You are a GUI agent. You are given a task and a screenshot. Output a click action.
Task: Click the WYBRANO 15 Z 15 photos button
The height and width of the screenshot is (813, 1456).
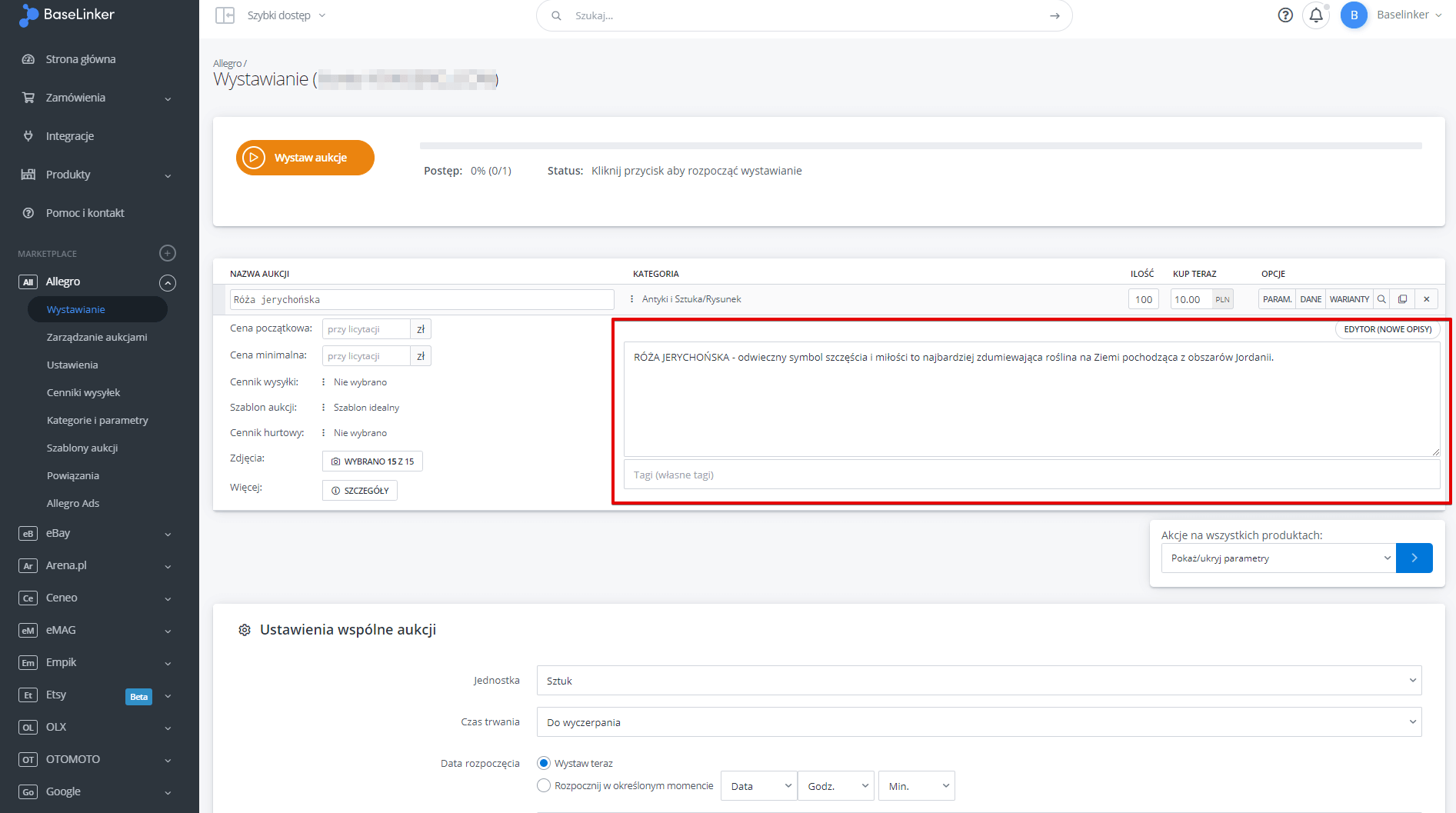tap(372, 461)
